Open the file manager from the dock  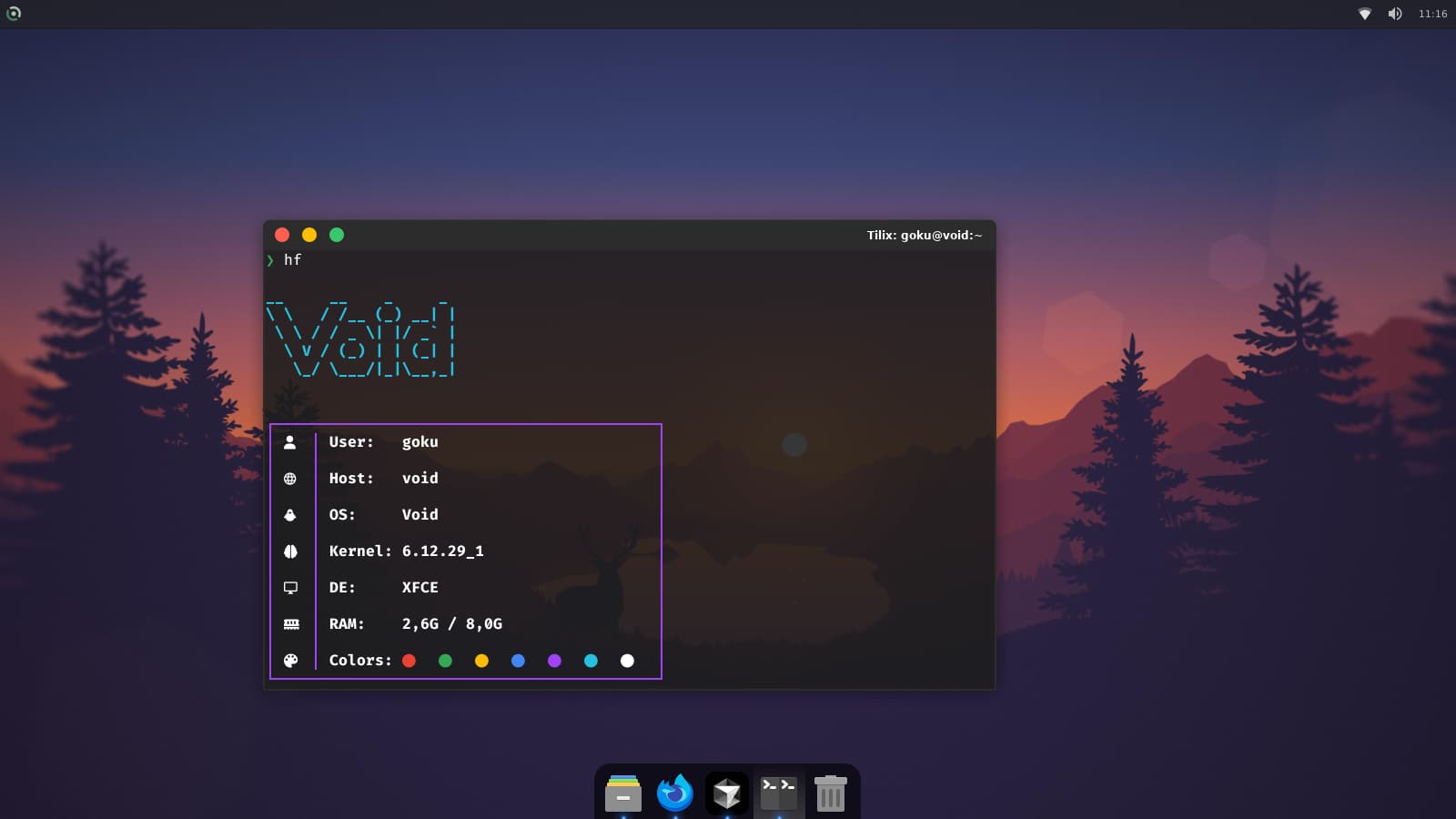point(623,794)
